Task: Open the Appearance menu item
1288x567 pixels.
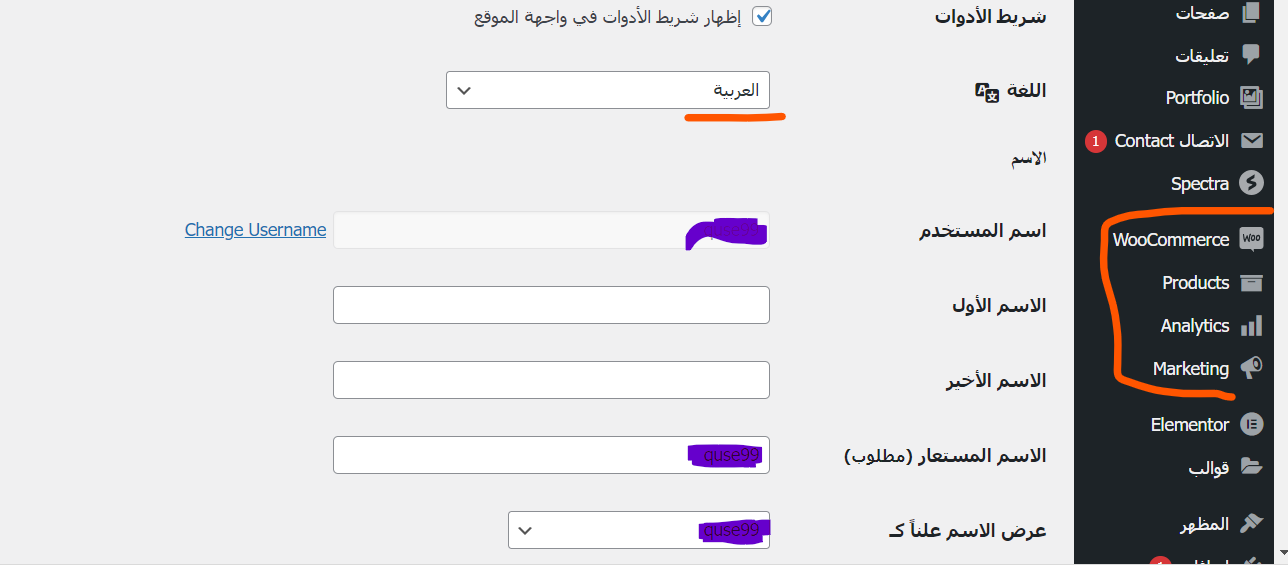Action: (1205, 524)
